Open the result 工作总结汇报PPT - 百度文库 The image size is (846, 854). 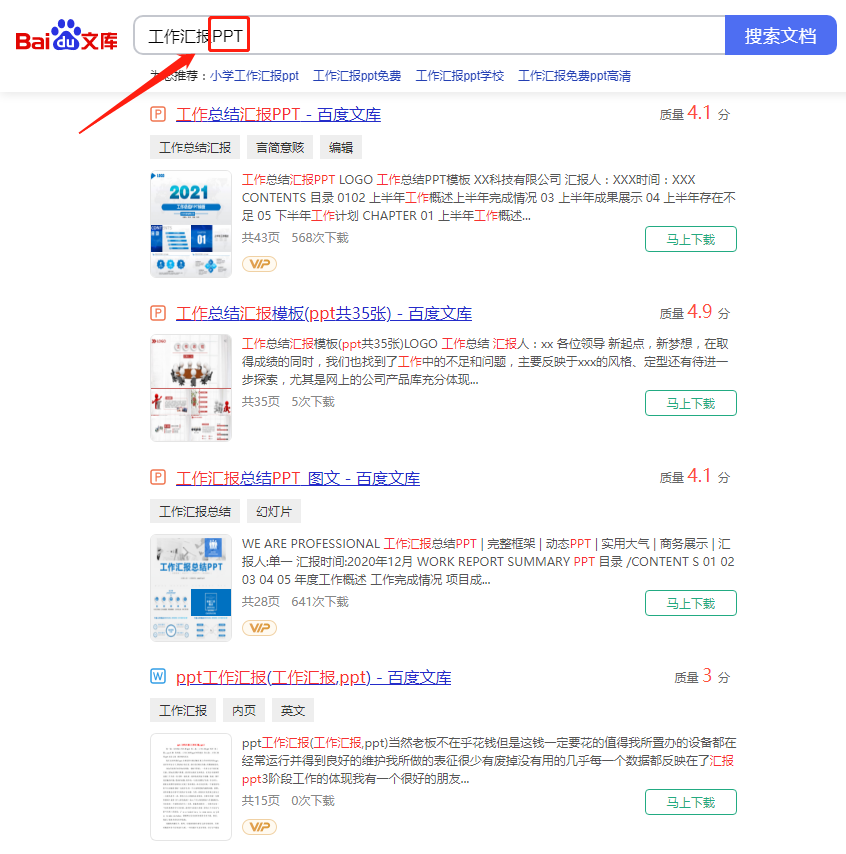pos(278,114)
